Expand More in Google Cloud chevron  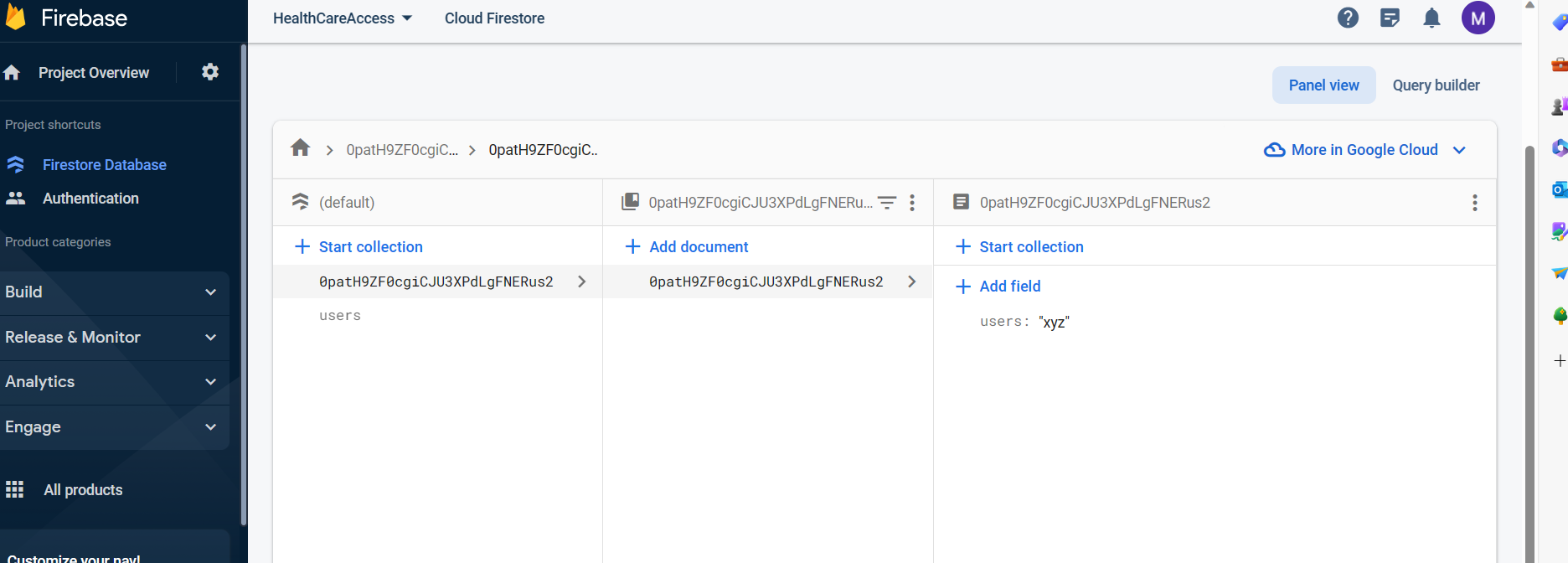(1459, 150)
